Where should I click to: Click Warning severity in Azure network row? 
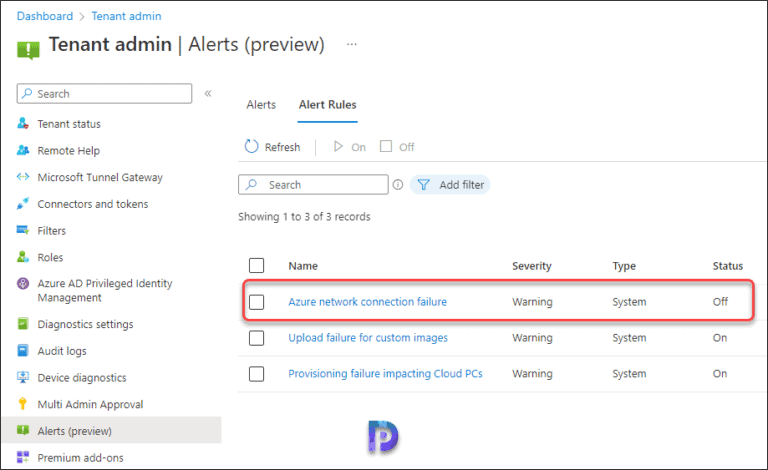pos(532,302)
